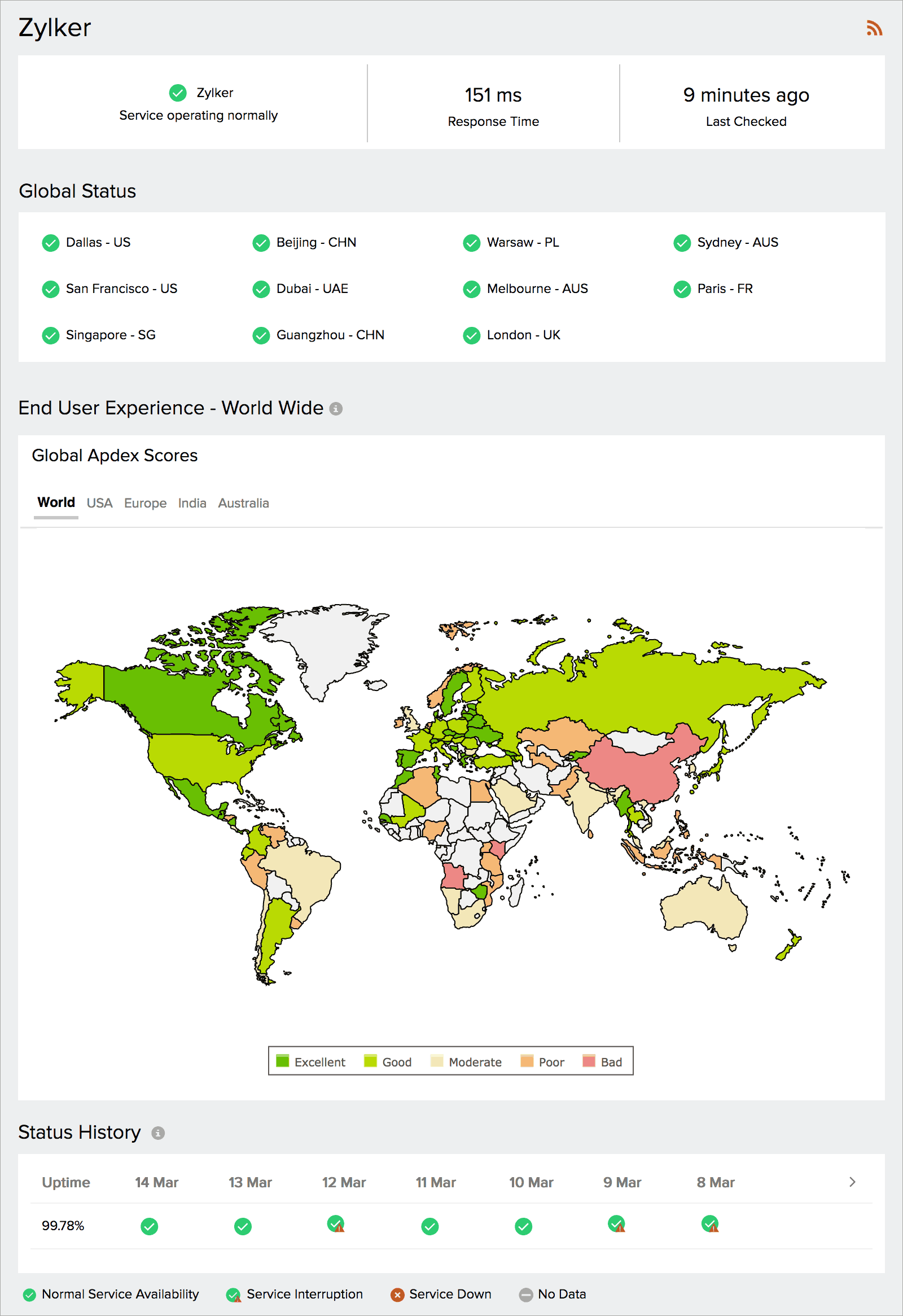Show older dates with Status History chevron
This screenshot has height=1316, width=903.
click(853, 1182)
